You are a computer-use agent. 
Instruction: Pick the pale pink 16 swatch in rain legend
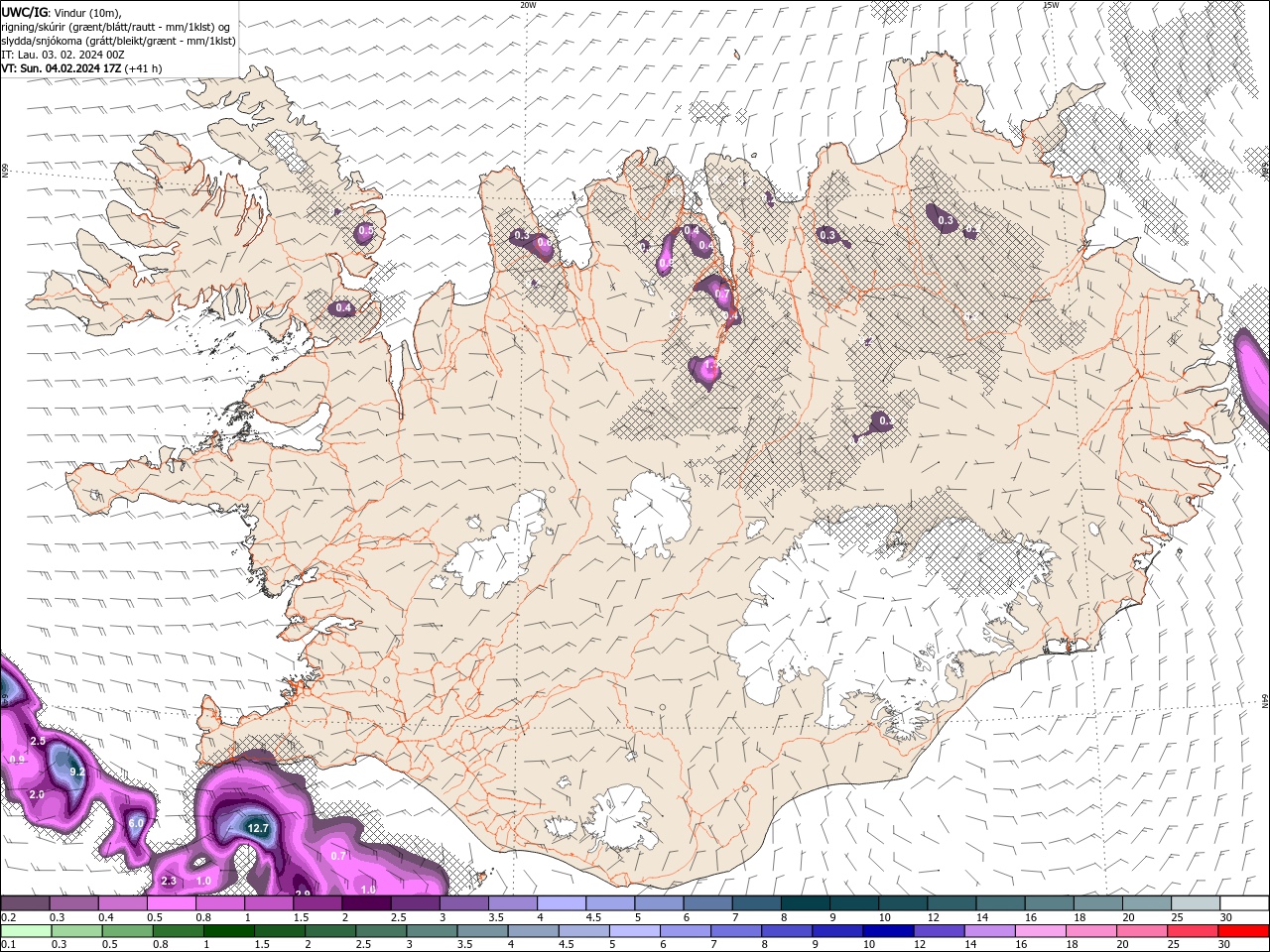[1041, 931]
